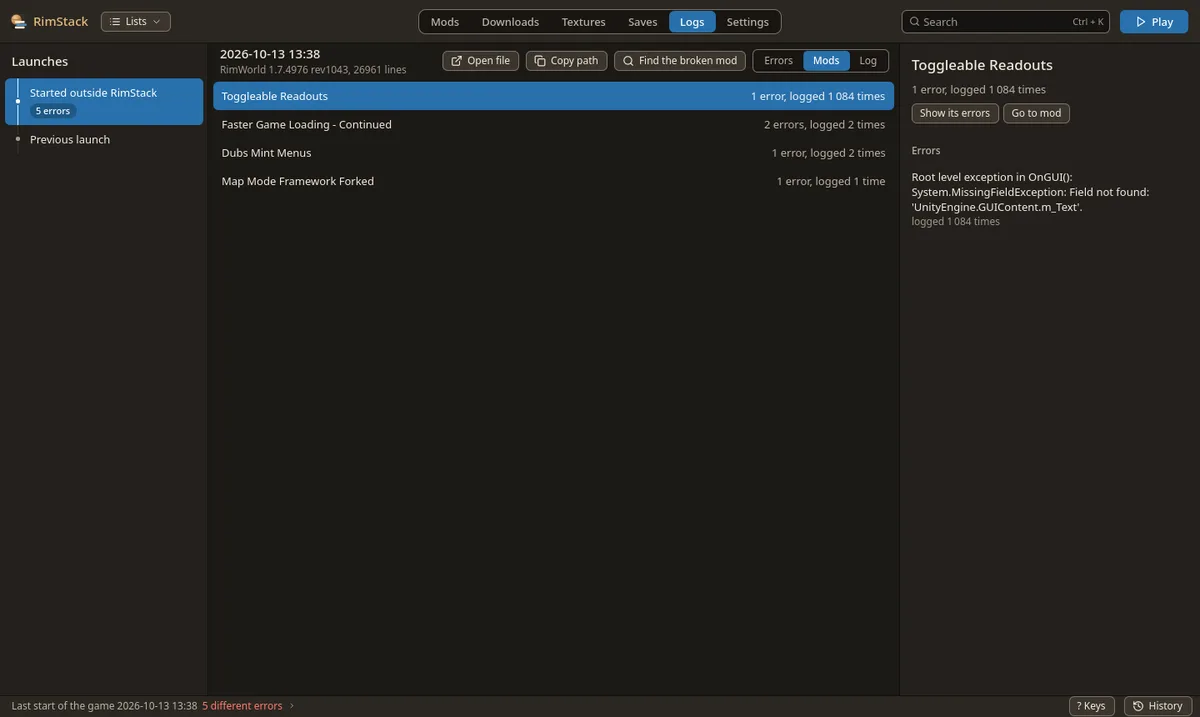Click the '5 errors' badge
The image size is (1200, 717).
(x=53, y=111)
